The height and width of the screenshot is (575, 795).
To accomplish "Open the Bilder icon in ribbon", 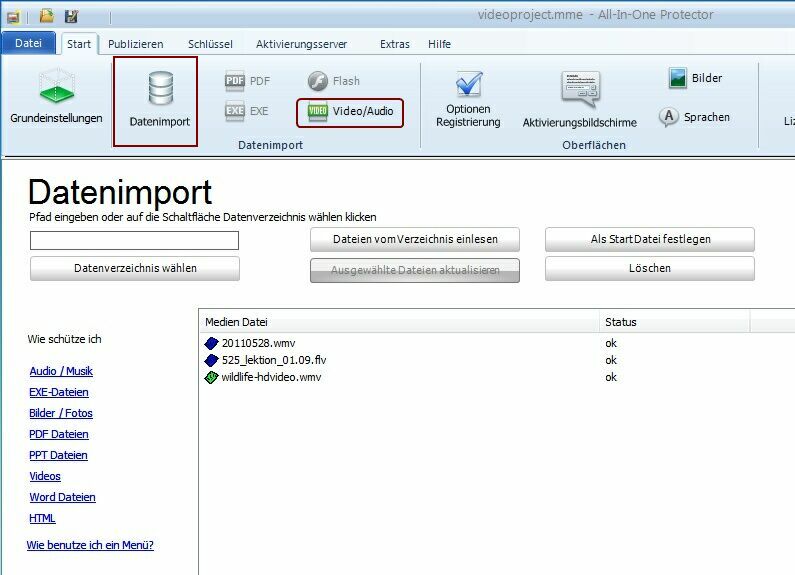I will (678, 78).
